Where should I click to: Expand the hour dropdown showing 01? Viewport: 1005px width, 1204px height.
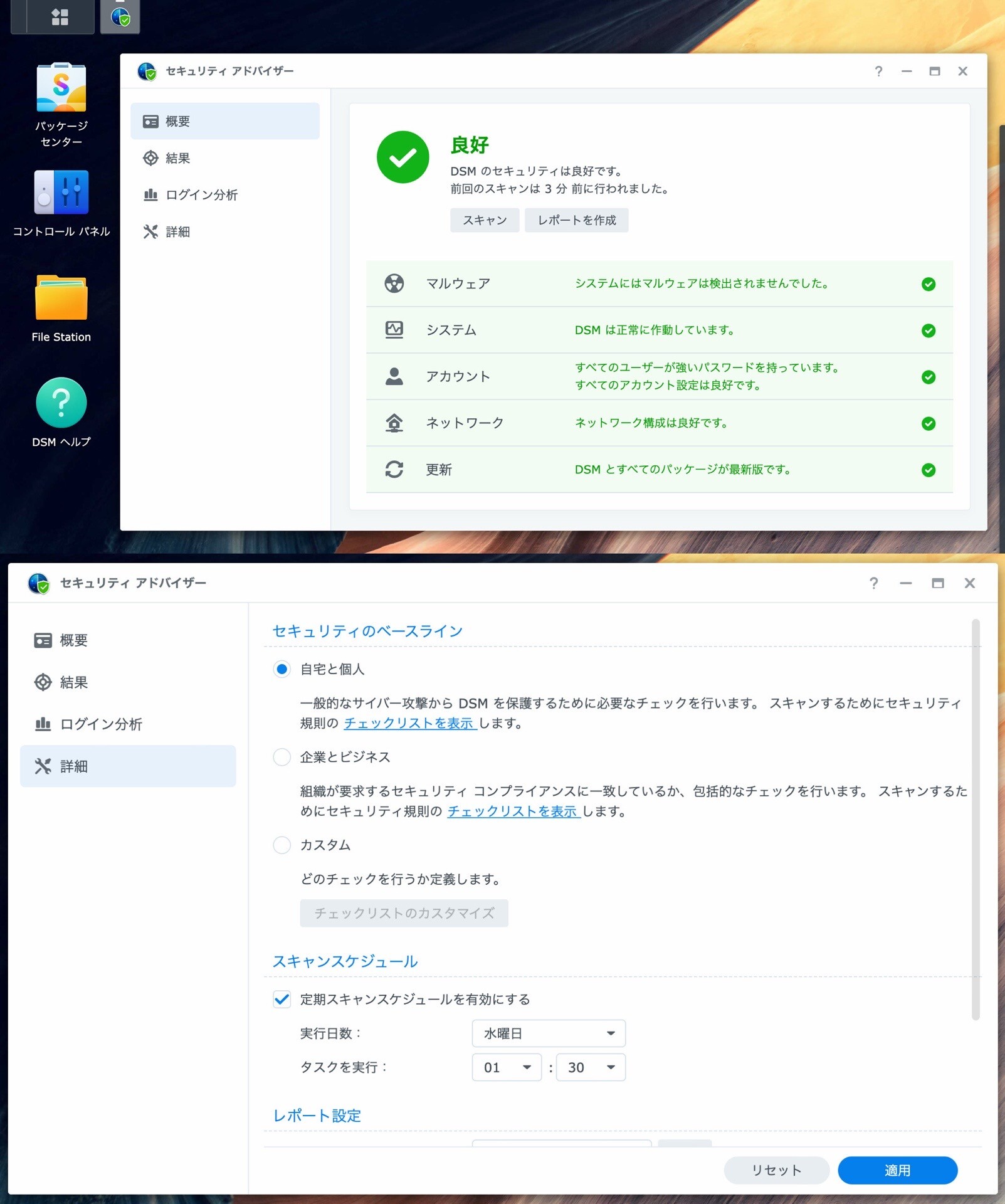tap(507, 1067)
